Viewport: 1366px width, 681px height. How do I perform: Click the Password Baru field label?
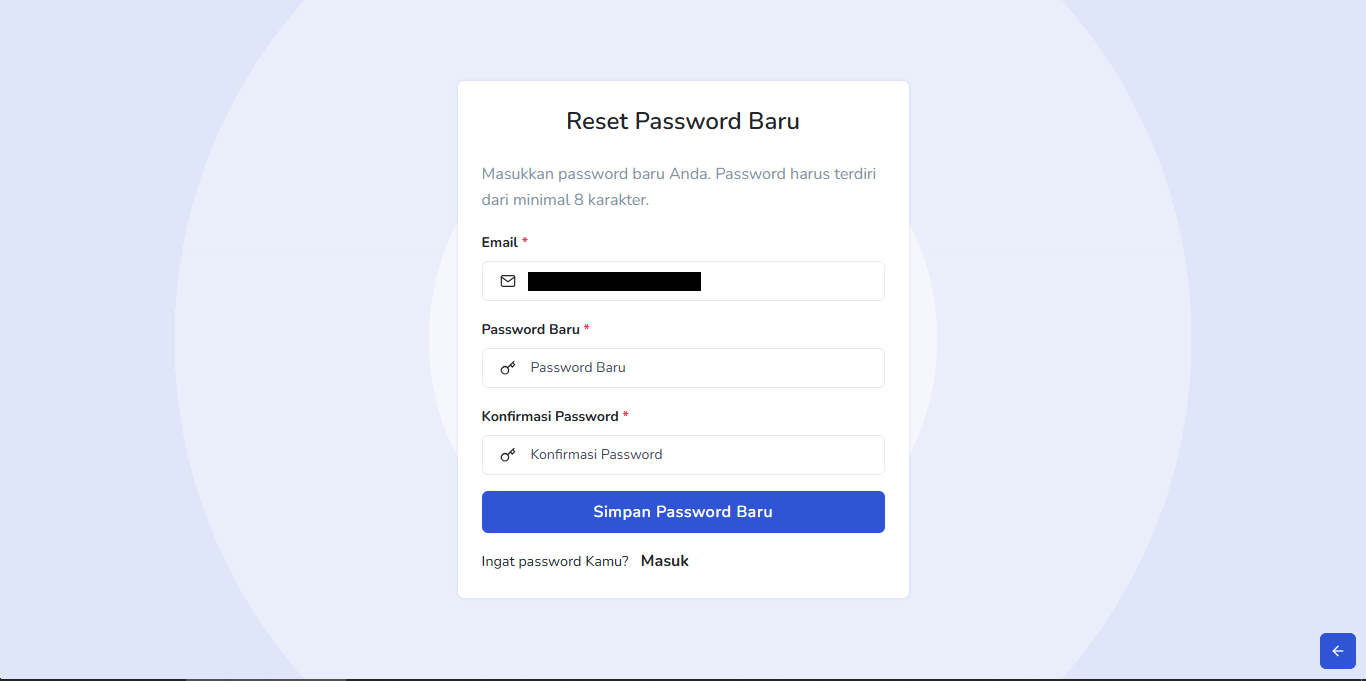pyautogui.click(x=531, y=329)
